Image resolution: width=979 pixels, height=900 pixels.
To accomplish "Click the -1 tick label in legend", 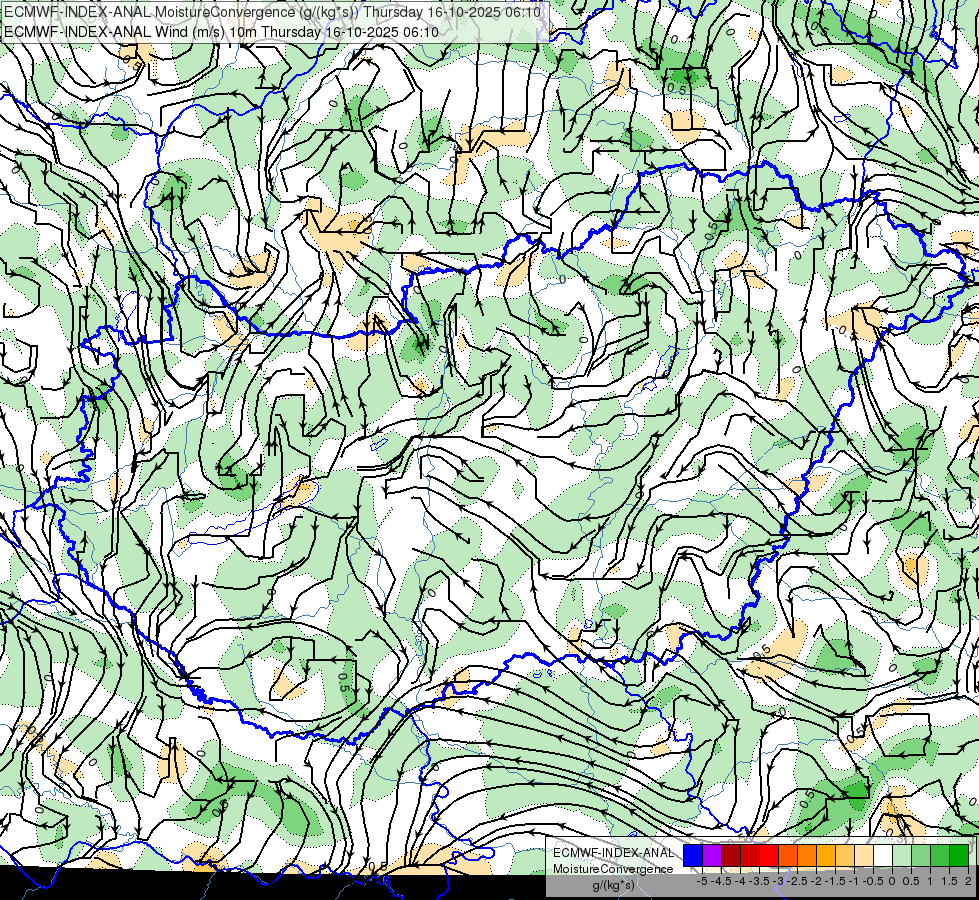I will 854,881.
